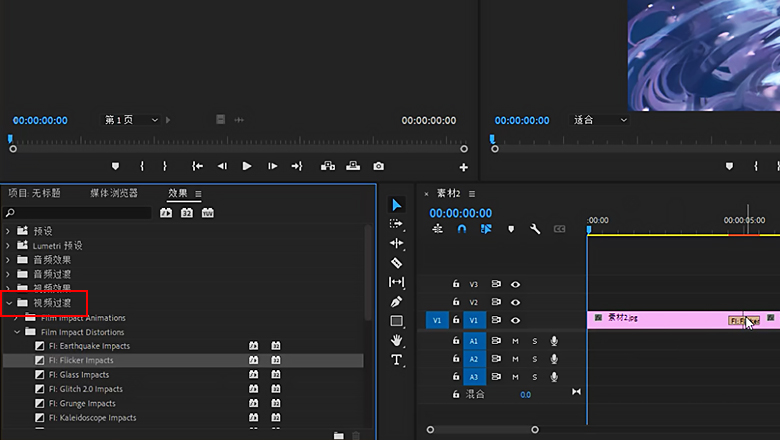Toggle the lock on track V3

(456, 284)
